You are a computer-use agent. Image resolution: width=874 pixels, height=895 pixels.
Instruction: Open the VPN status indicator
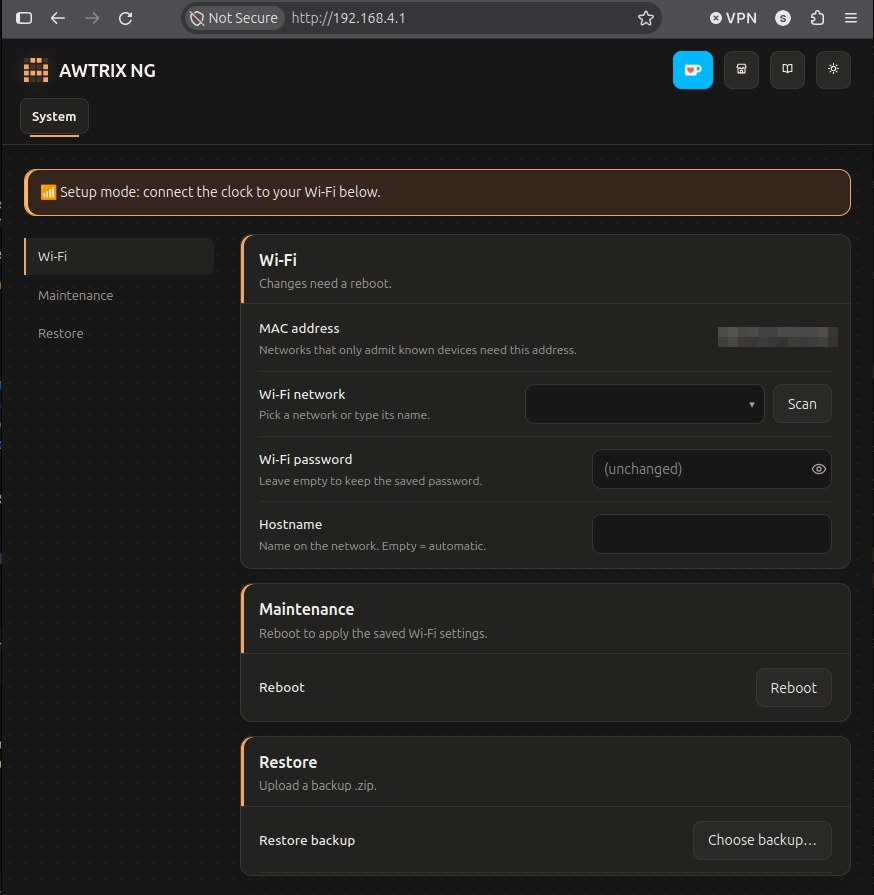[x=733, y=18]
